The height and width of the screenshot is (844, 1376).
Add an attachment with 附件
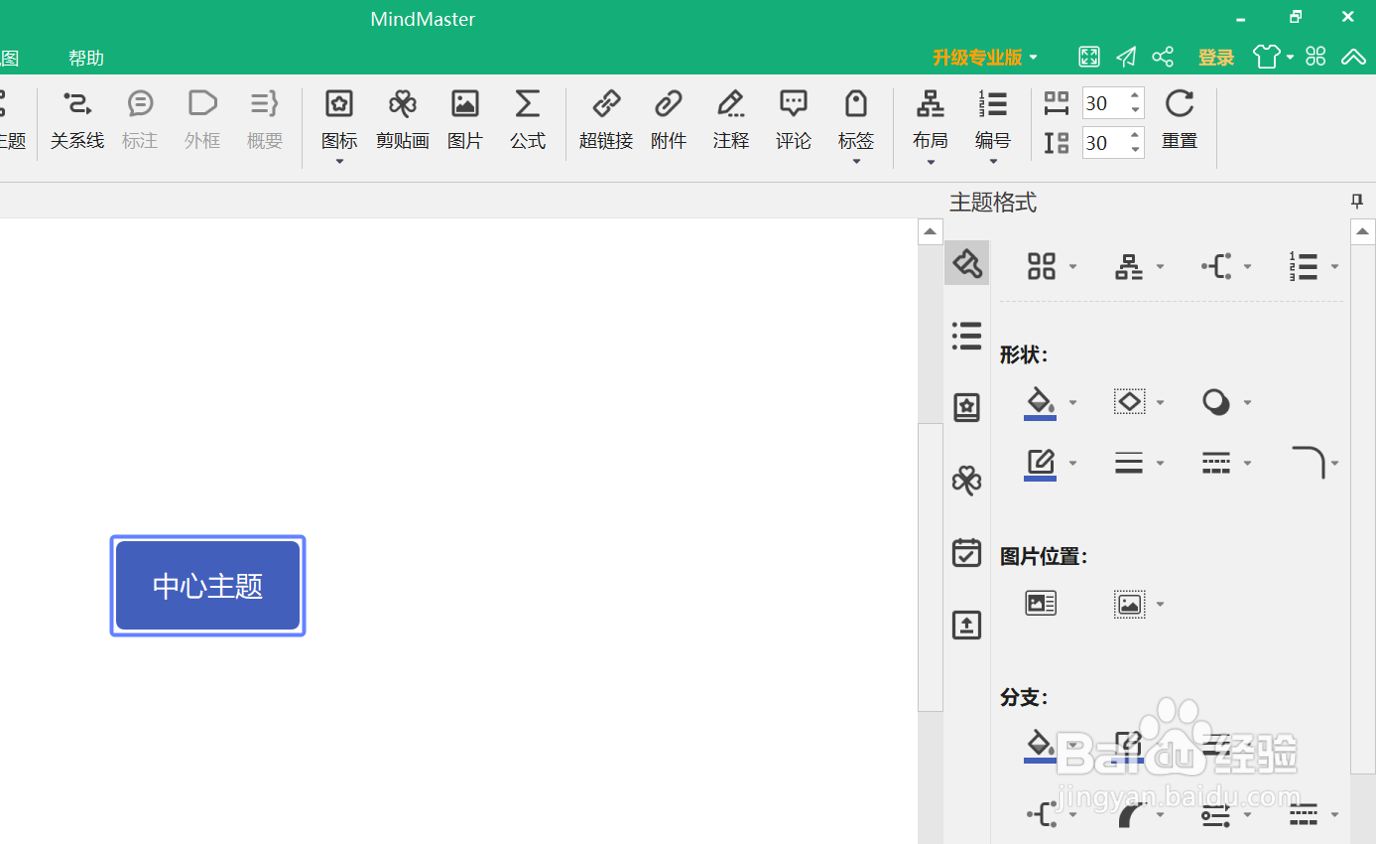[x=668, y=120]
